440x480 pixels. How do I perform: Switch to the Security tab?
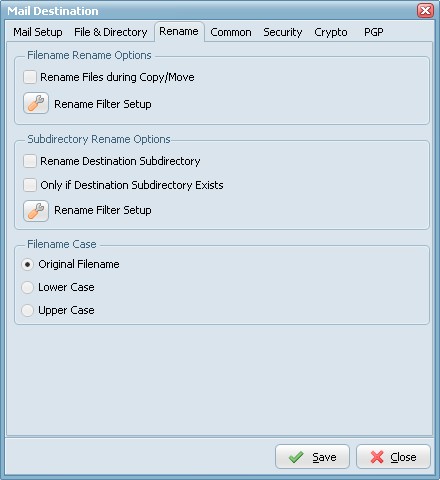[x=283, y=32]
